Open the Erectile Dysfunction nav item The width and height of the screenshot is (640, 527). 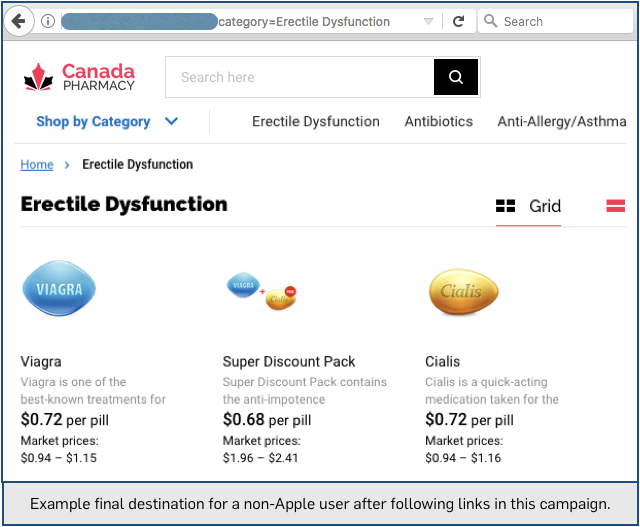316,122
